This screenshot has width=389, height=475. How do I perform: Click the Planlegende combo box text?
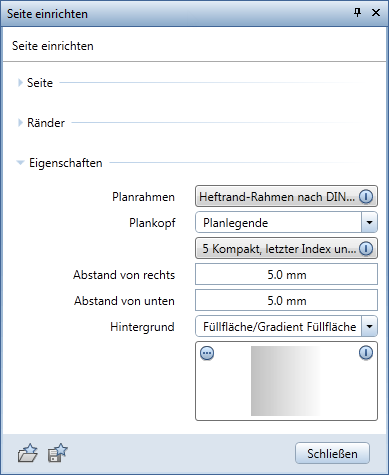[235, 223]
